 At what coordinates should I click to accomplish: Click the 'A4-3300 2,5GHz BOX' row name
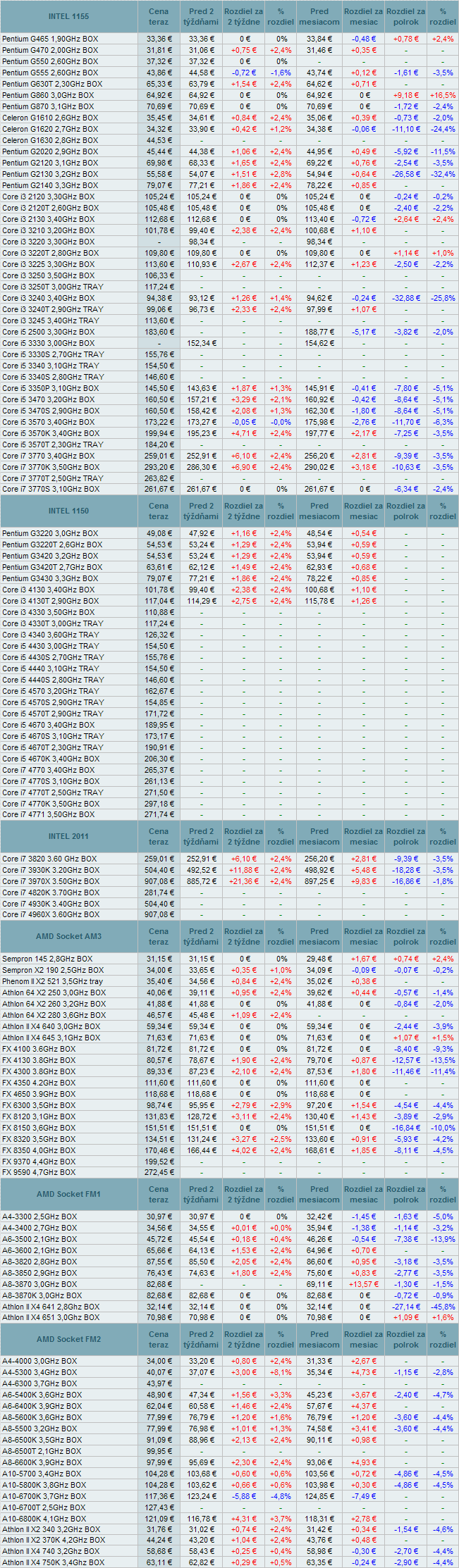(x=39, y=1217)
